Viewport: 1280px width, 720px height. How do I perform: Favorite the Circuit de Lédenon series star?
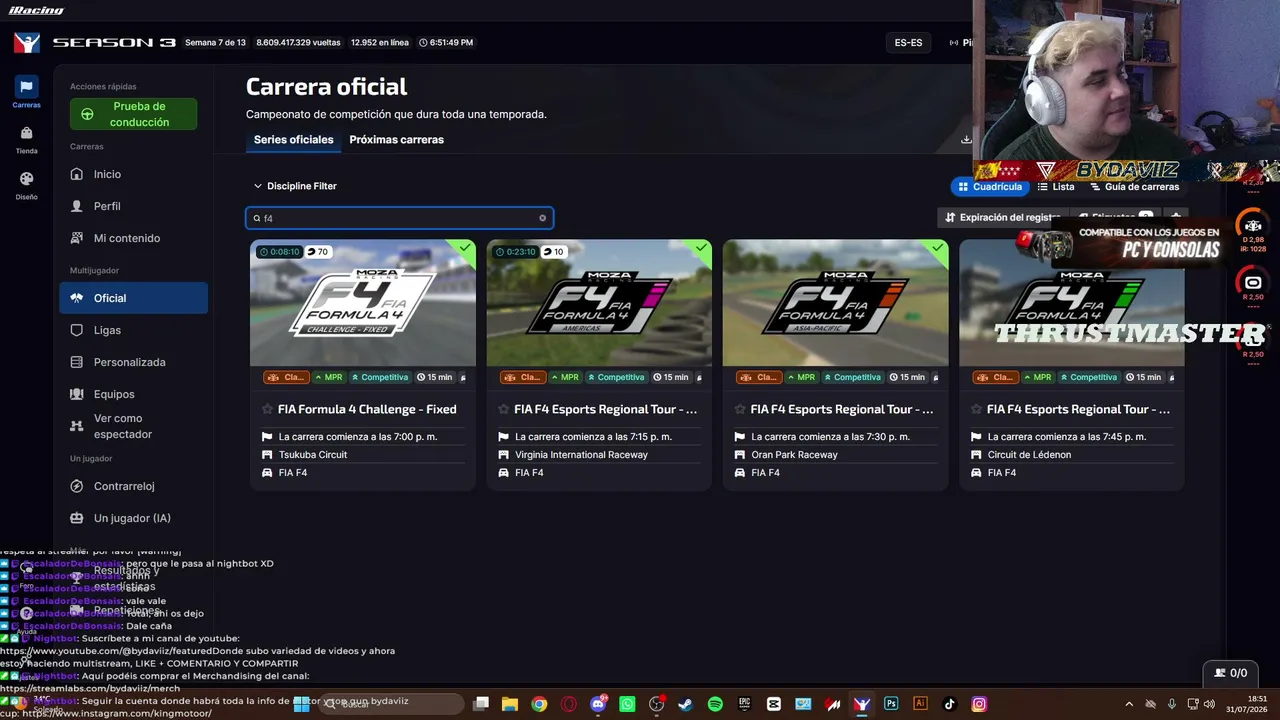tap(976, 409)
